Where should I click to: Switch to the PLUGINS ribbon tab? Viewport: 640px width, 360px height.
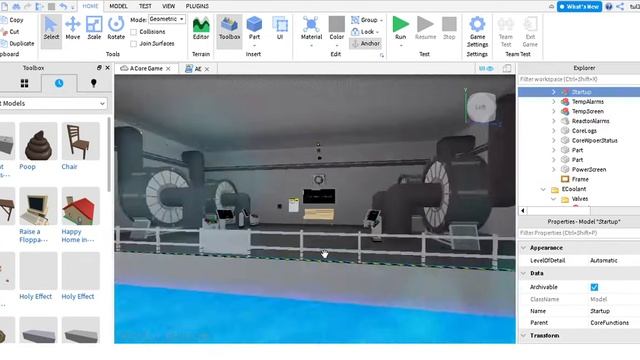point(197,6)
